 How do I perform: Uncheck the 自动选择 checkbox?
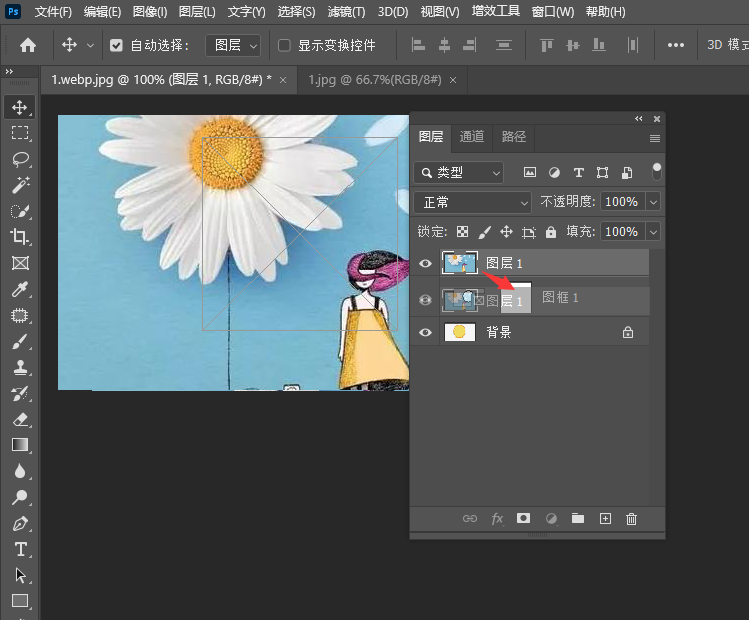tap(116, 45)
